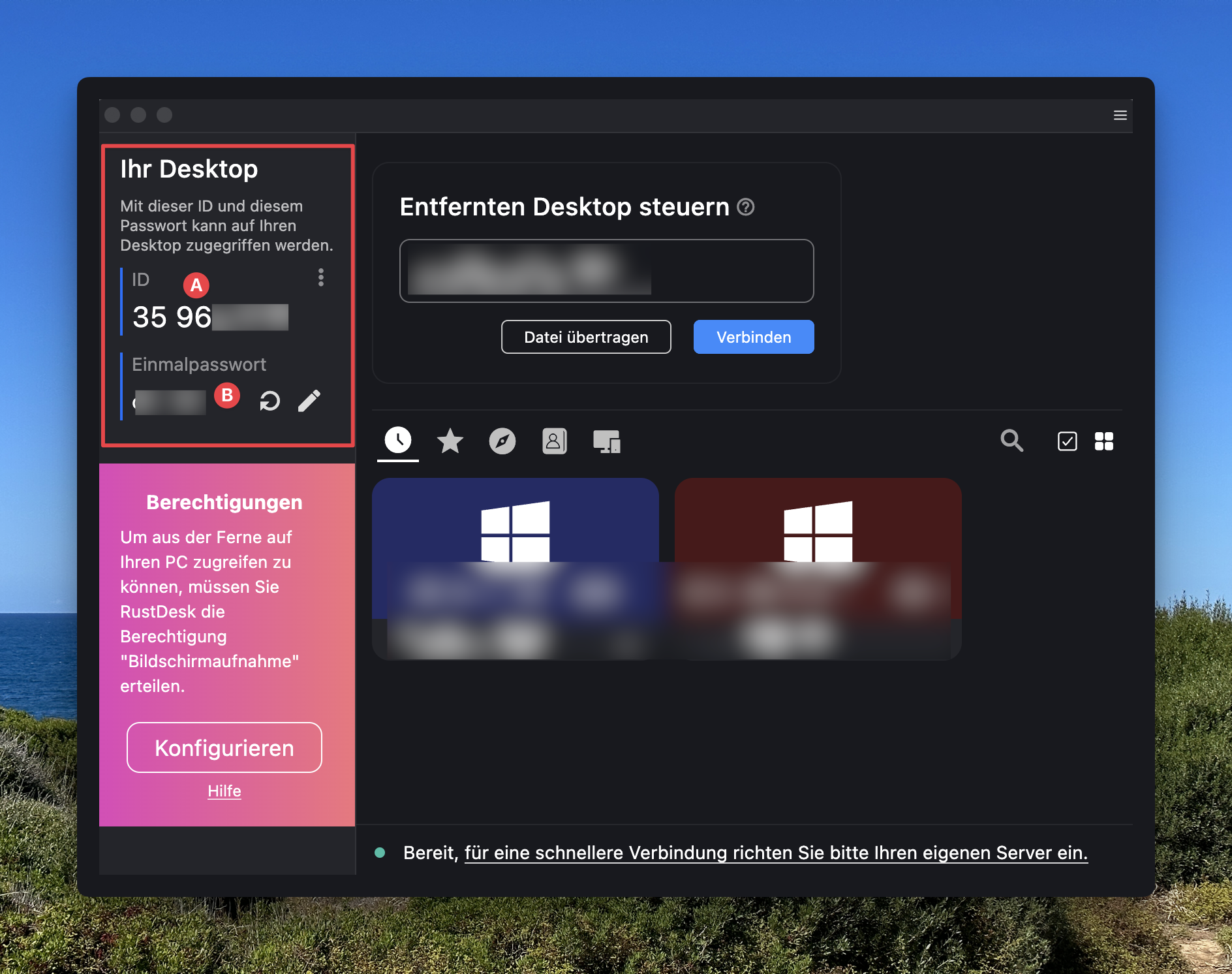
Task: Open the help circle beside Entfernten Desktop steuern
Action: (x=746, y=208)
